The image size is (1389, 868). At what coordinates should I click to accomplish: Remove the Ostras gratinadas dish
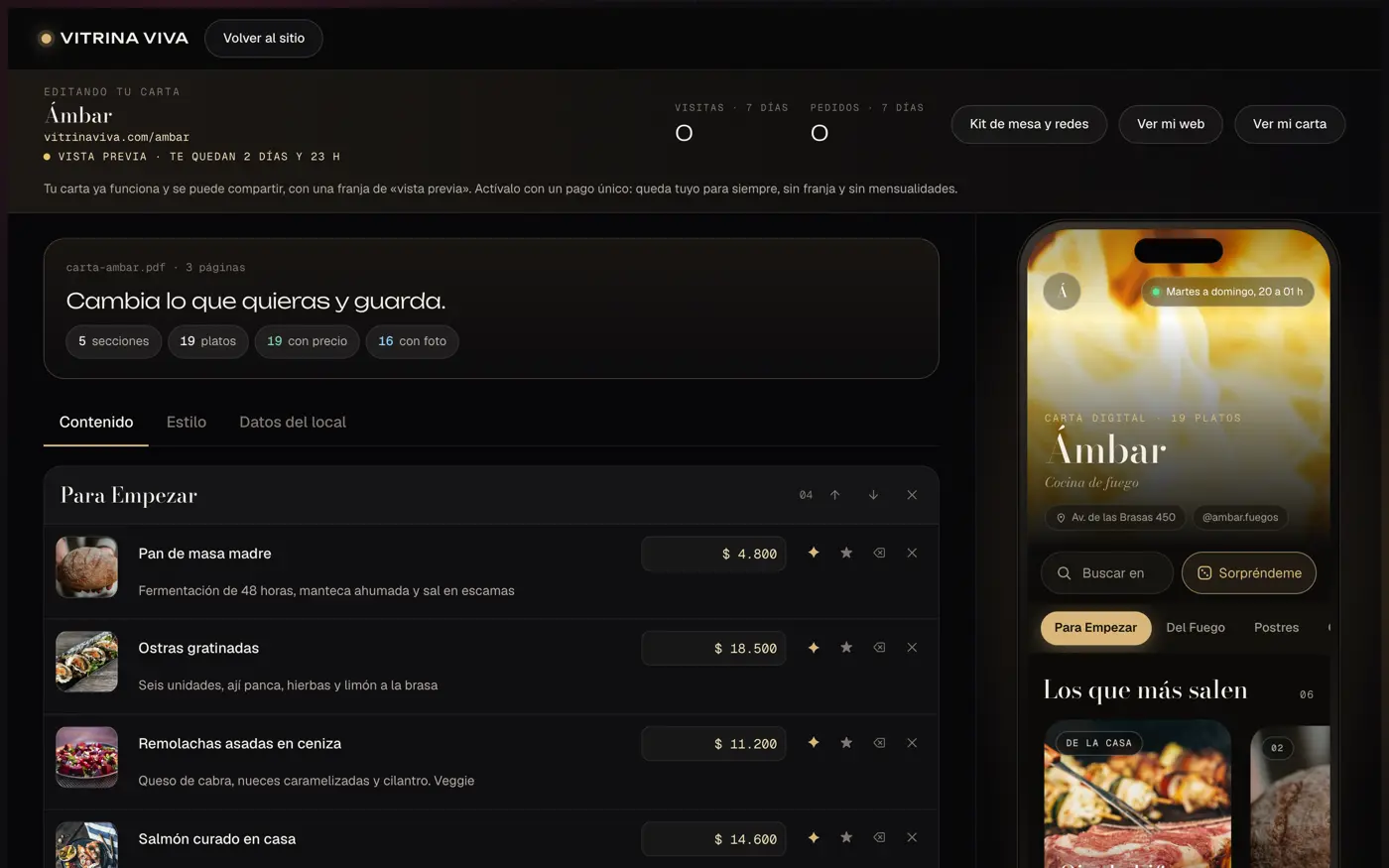[912, 648]
